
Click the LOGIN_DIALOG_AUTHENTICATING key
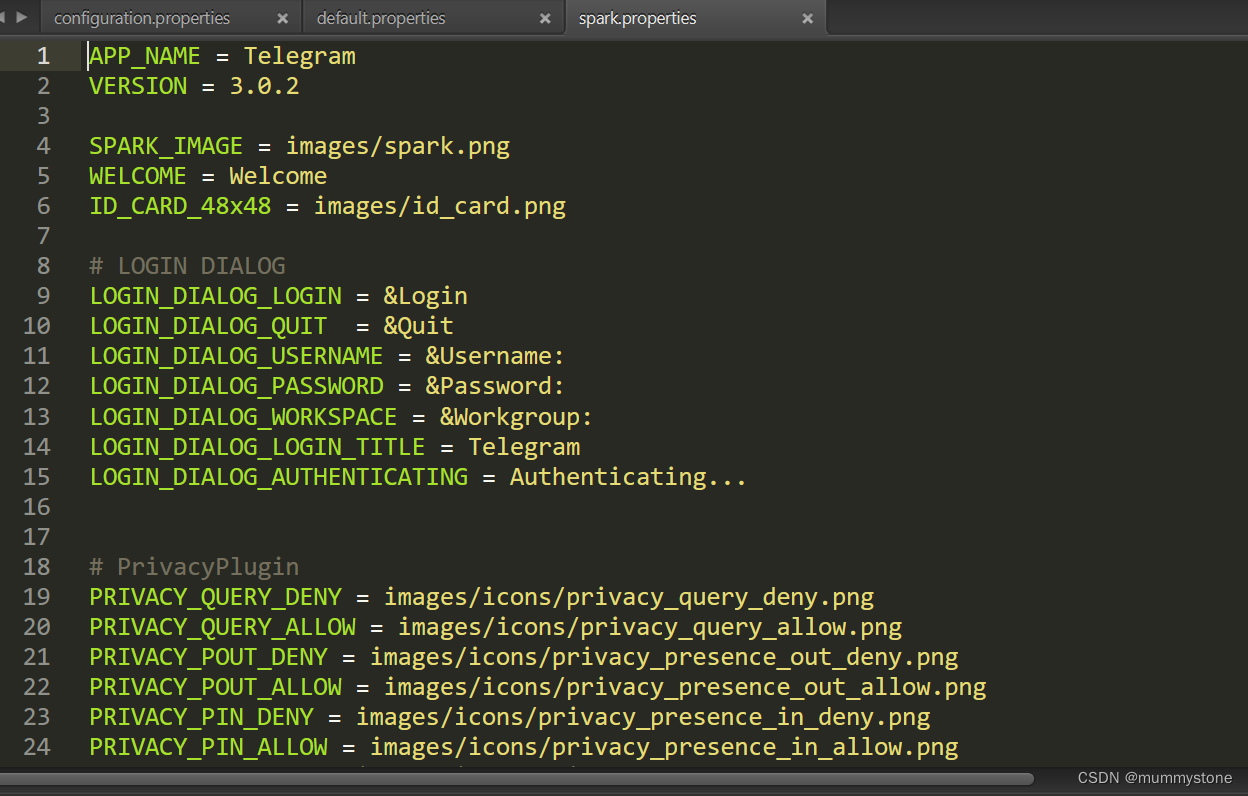click(x=278, y=477)
